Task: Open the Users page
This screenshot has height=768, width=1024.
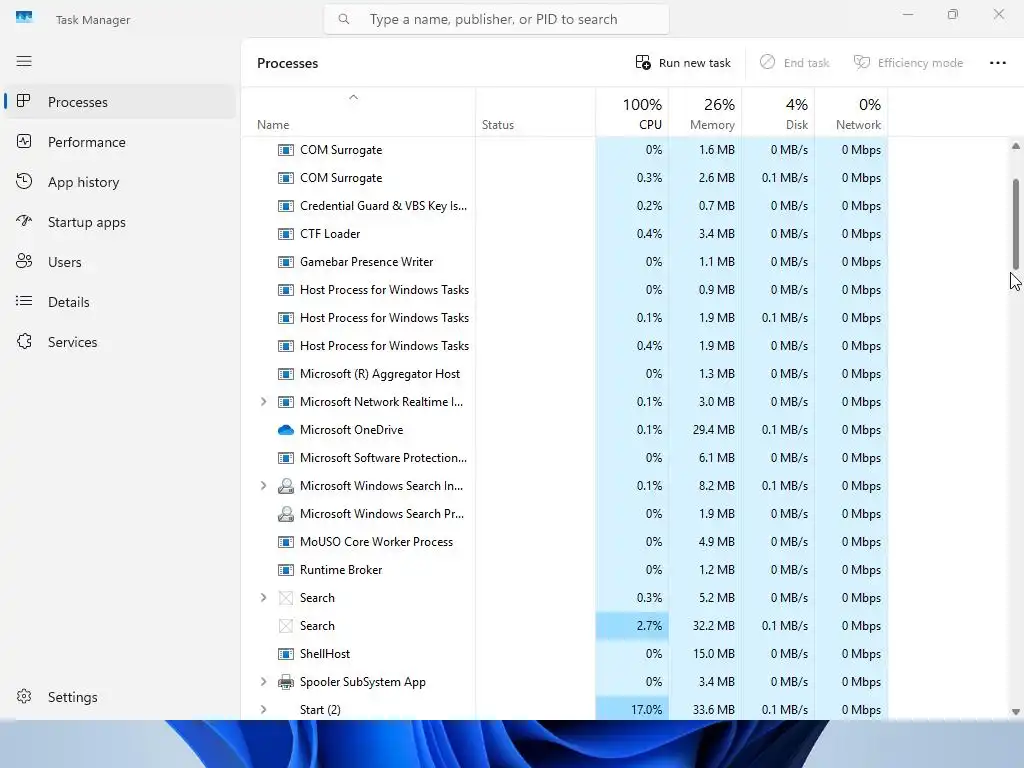Action: pyautogui.click(x=120, y=262)
